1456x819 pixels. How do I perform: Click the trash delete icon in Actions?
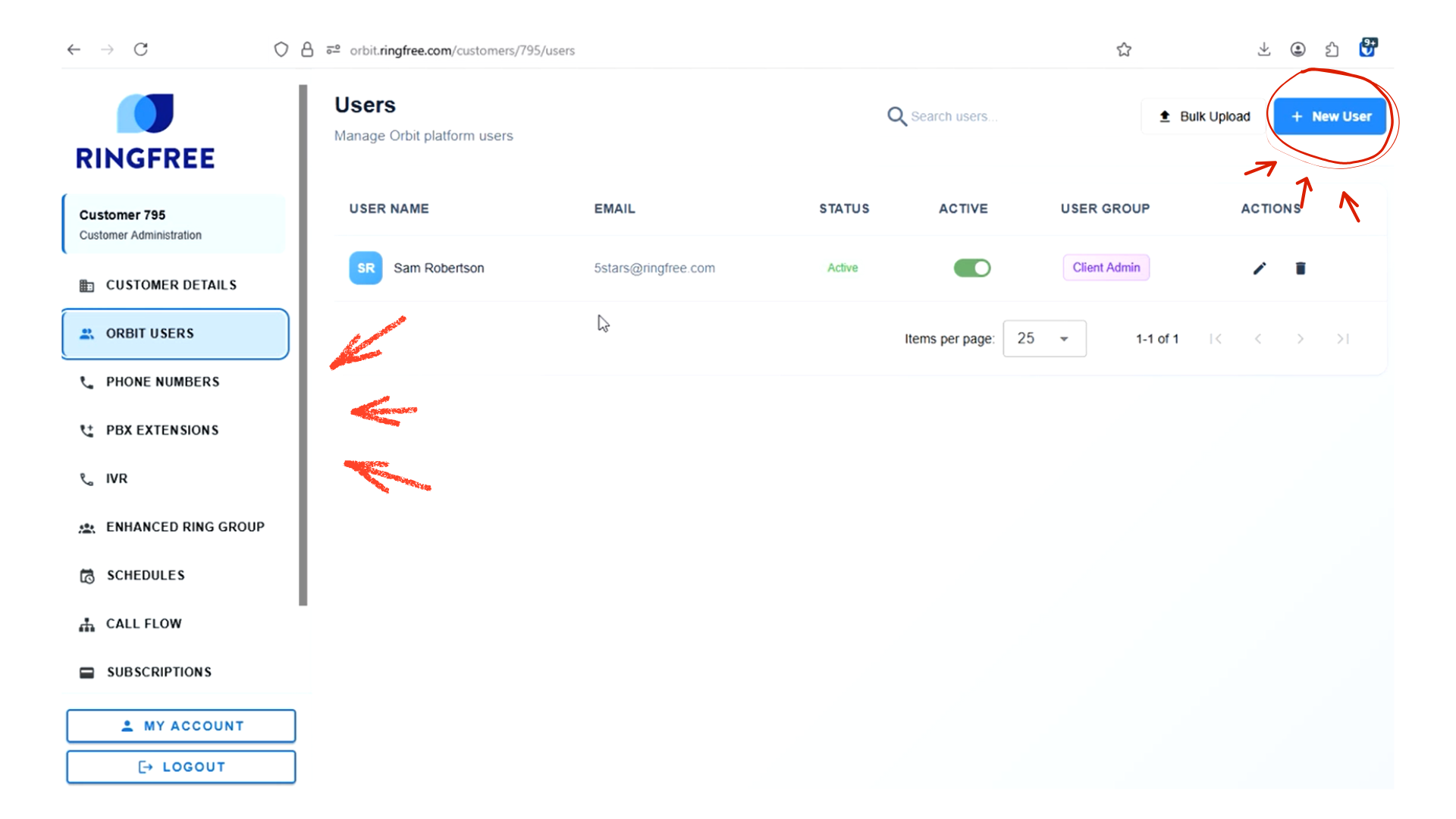point(1301,268)
